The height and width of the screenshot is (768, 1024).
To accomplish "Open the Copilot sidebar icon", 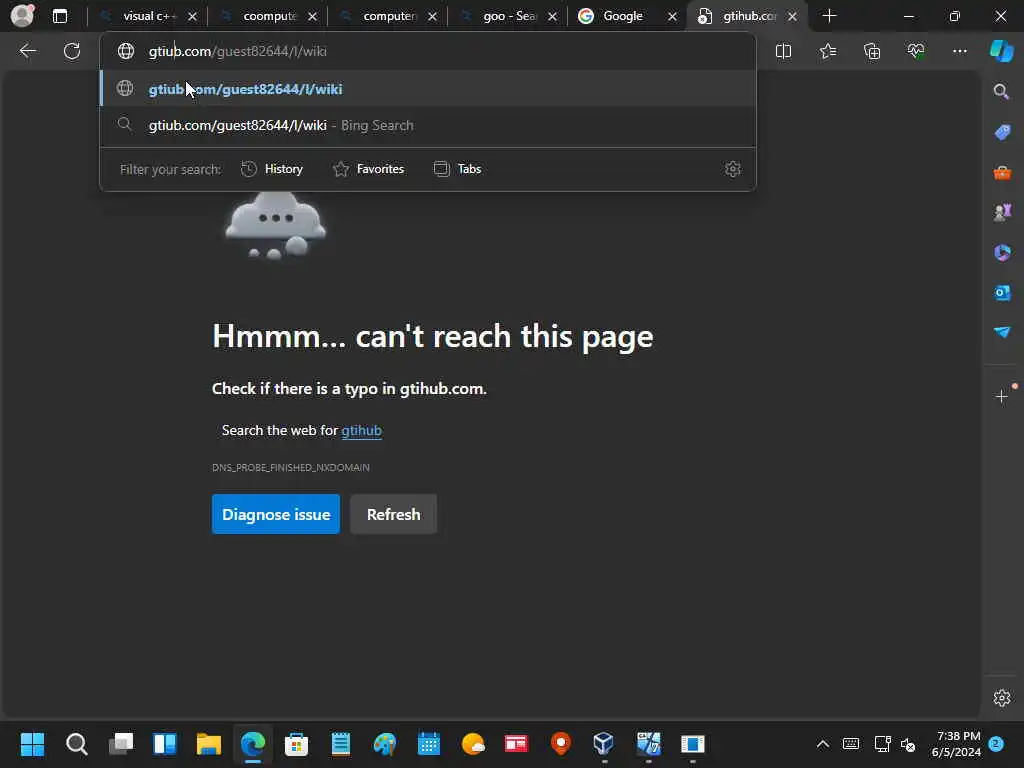I will (x=1002, y=51).
